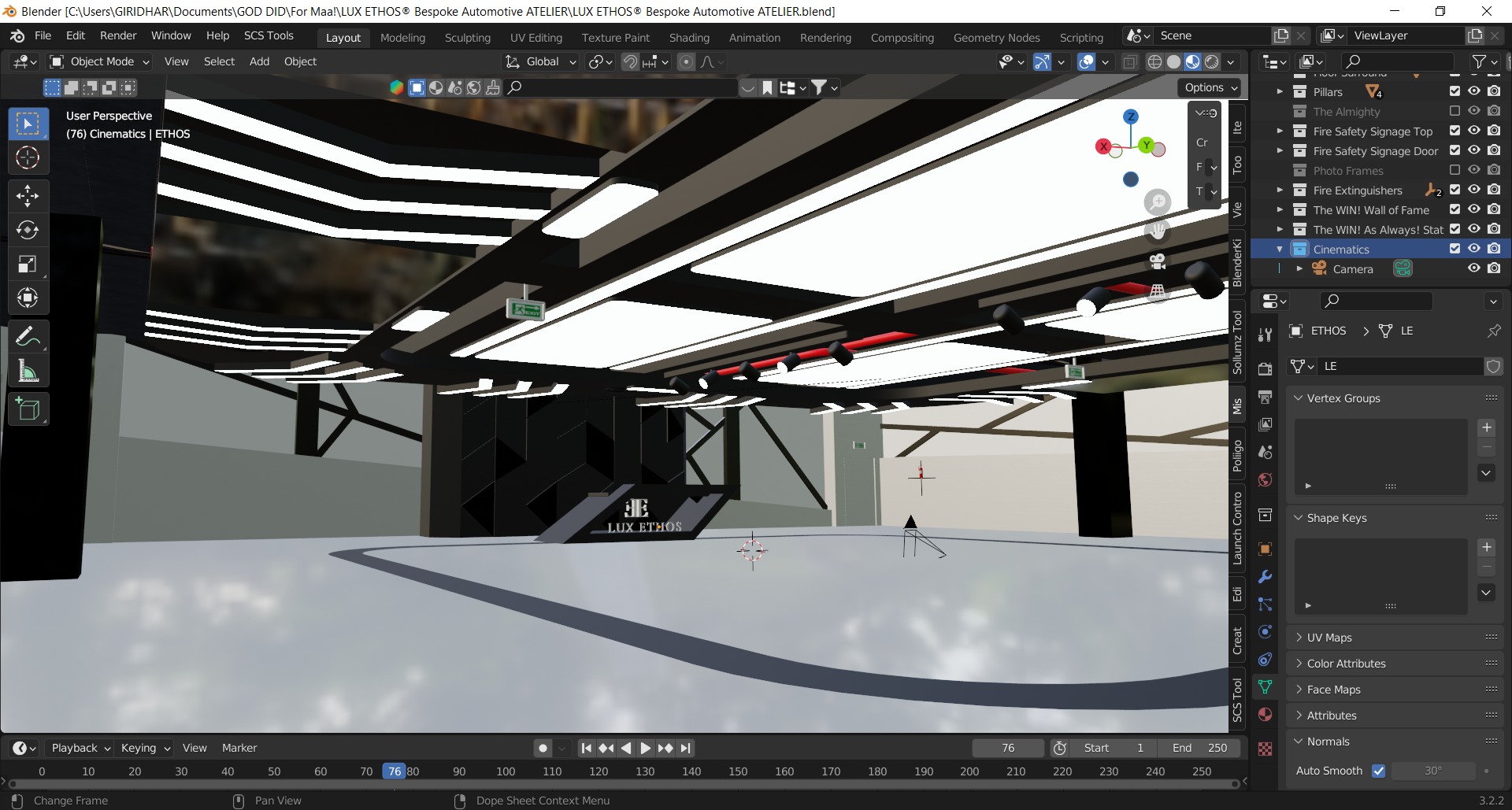Switch to the Shading workspace tab

click(x=689, y=38)
